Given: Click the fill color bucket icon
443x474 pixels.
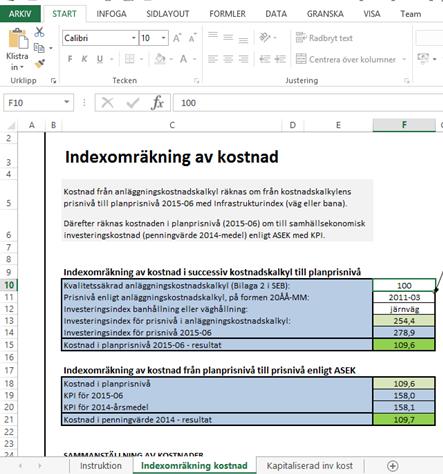Looking at the screenshot, I should [x=160, y=59].
